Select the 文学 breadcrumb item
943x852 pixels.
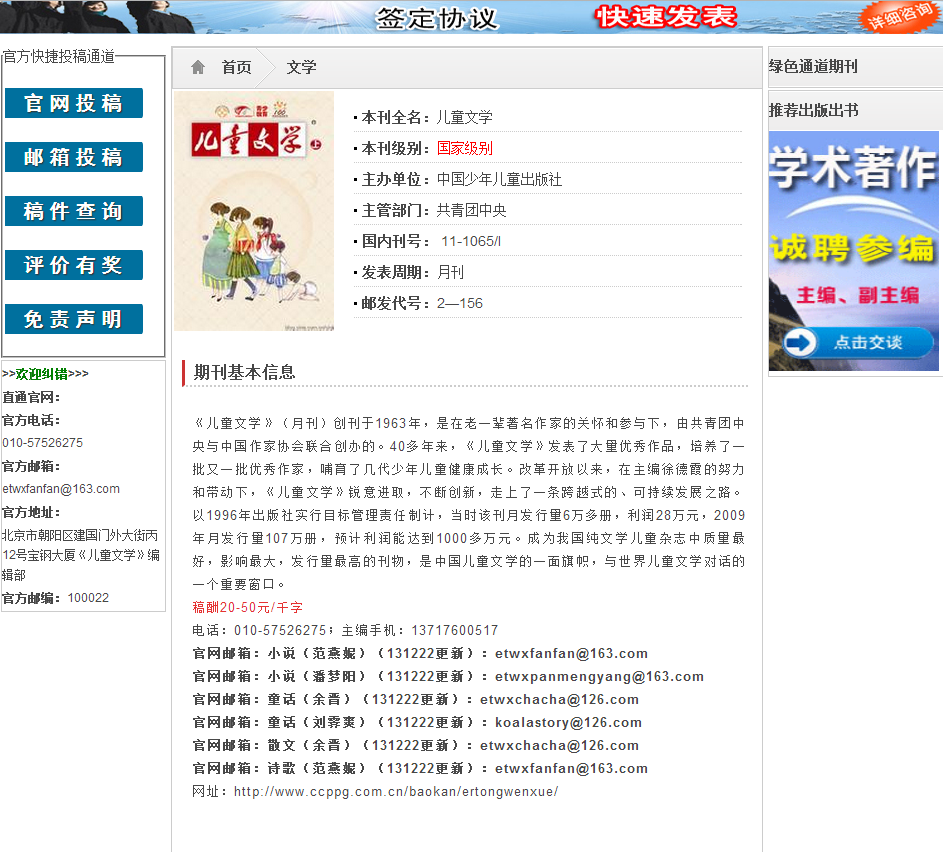tap(301, 67)
